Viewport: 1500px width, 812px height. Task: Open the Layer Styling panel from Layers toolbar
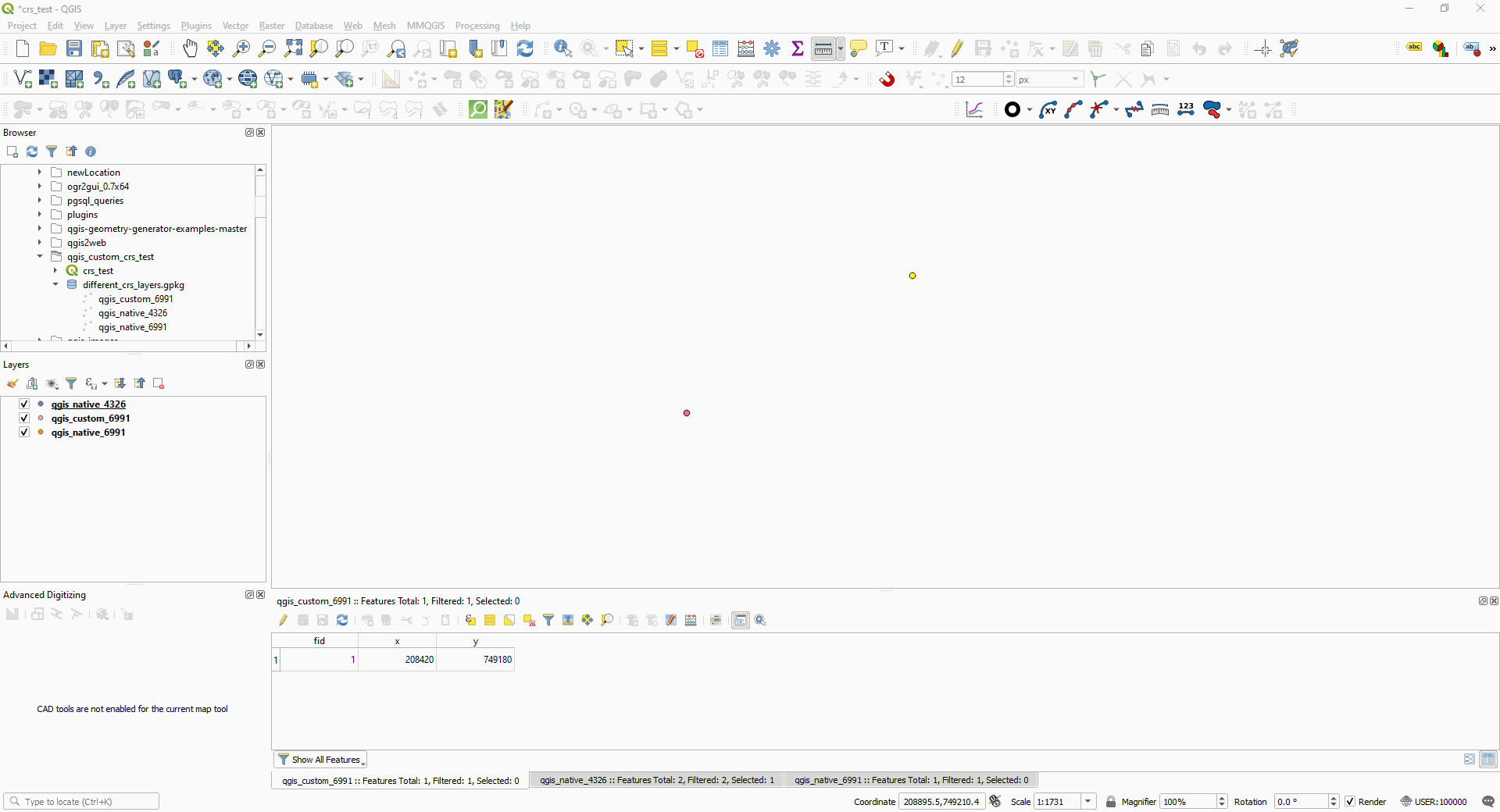coord(12,383)
